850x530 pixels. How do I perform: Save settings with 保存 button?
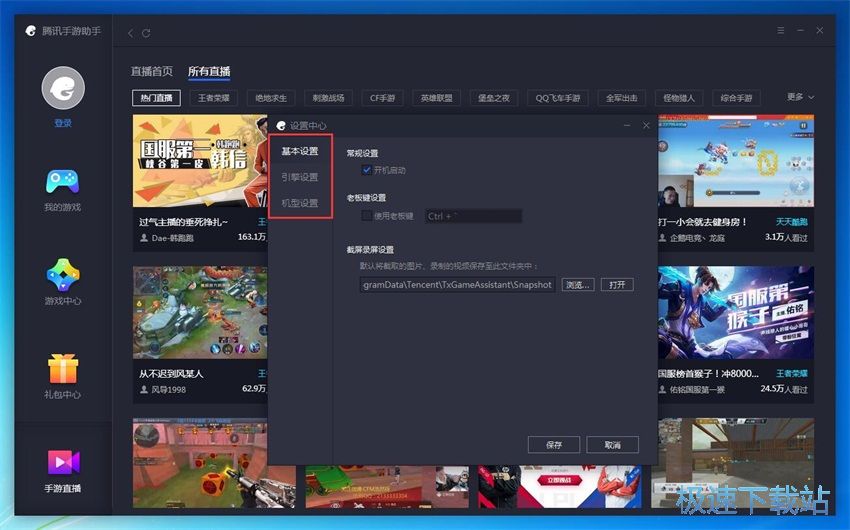pos(553,445)
